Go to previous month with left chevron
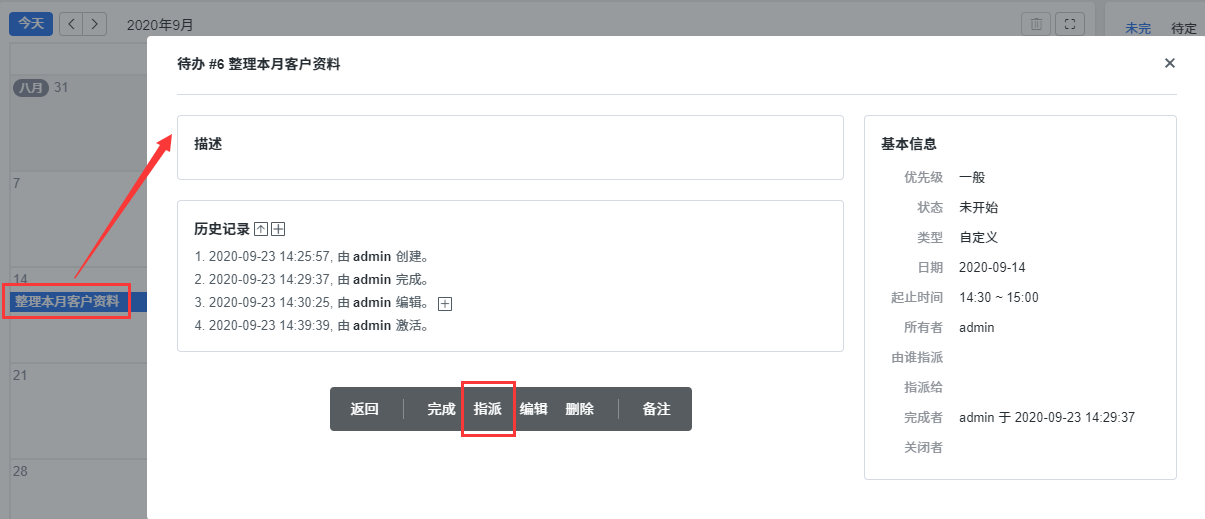Viewport: 1205px width, 519px height. 71,24
